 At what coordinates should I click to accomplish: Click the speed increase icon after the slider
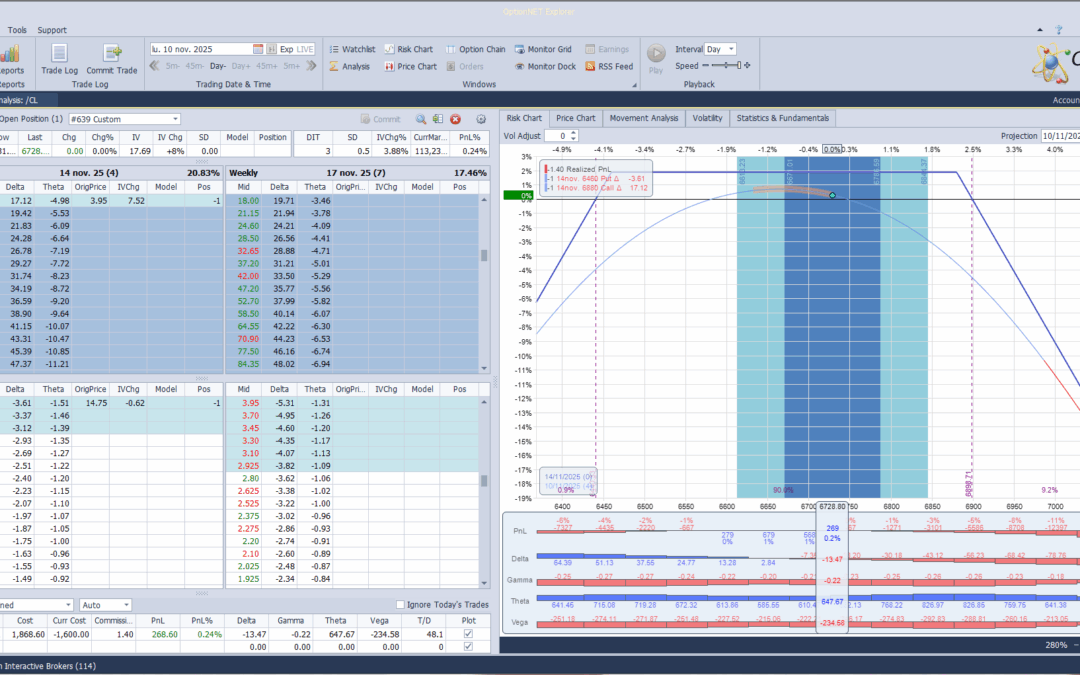(747, 65)
